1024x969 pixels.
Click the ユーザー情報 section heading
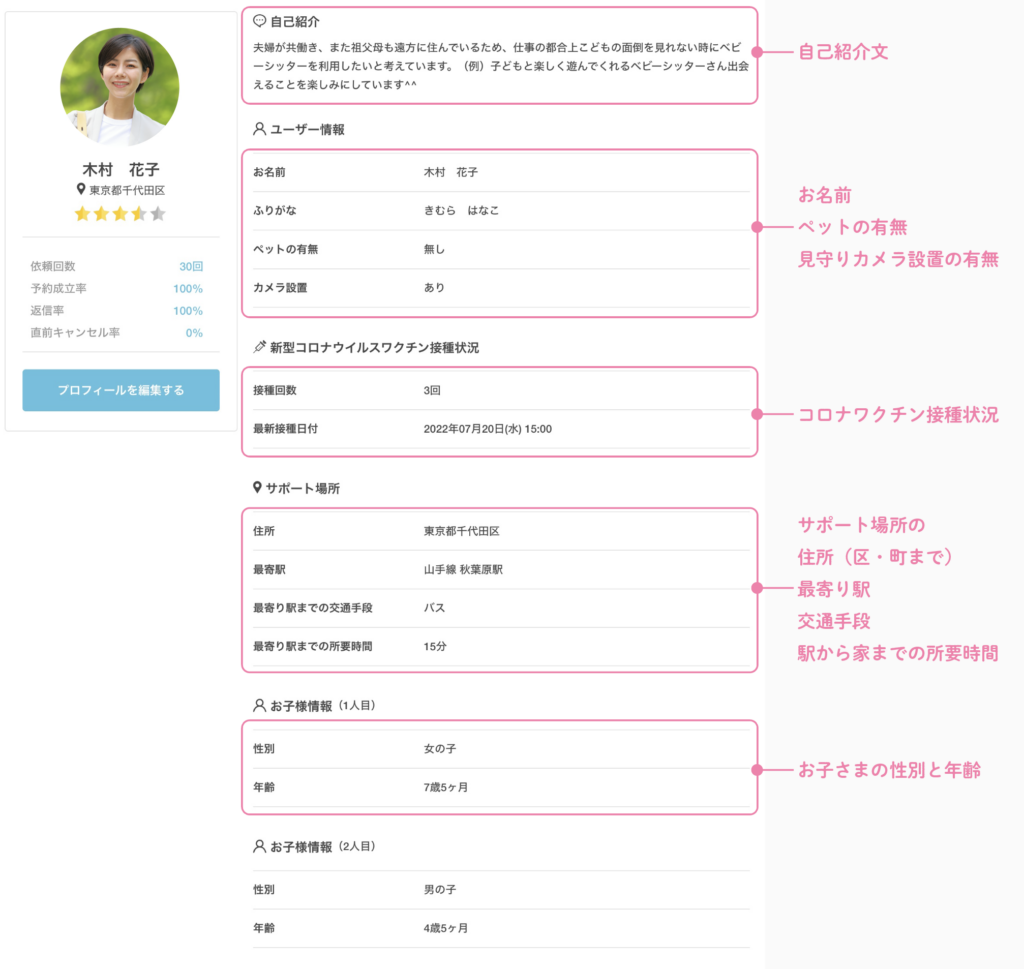point(308,129)
